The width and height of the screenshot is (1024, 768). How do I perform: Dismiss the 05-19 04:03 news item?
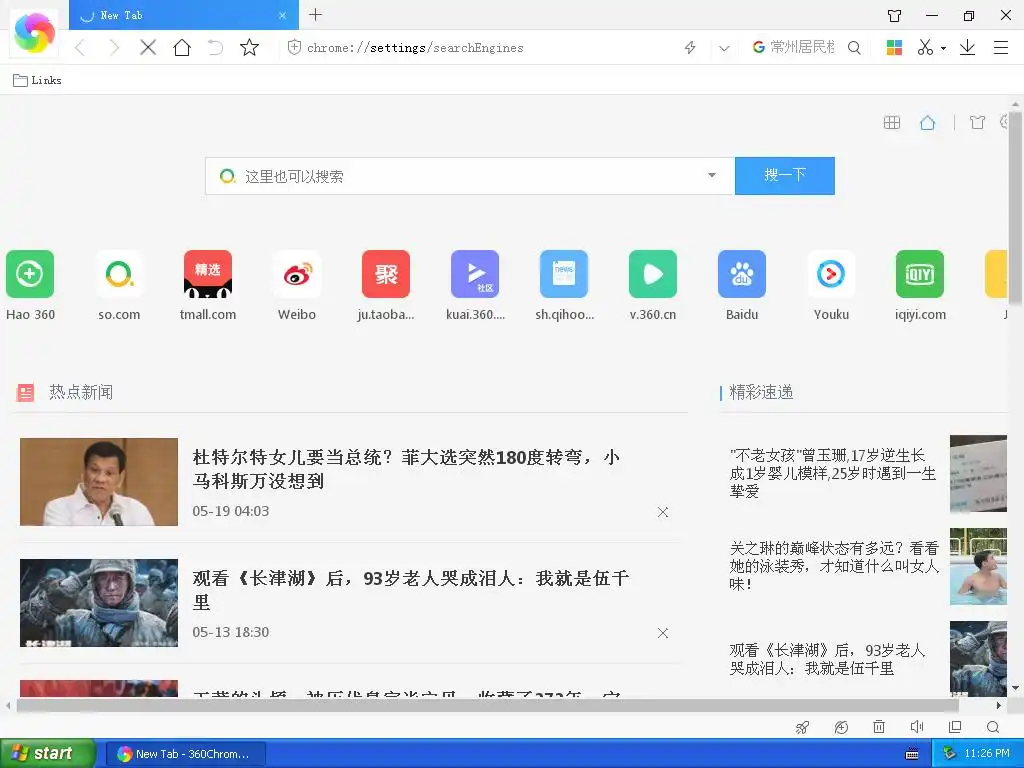[x=662, y=512]
